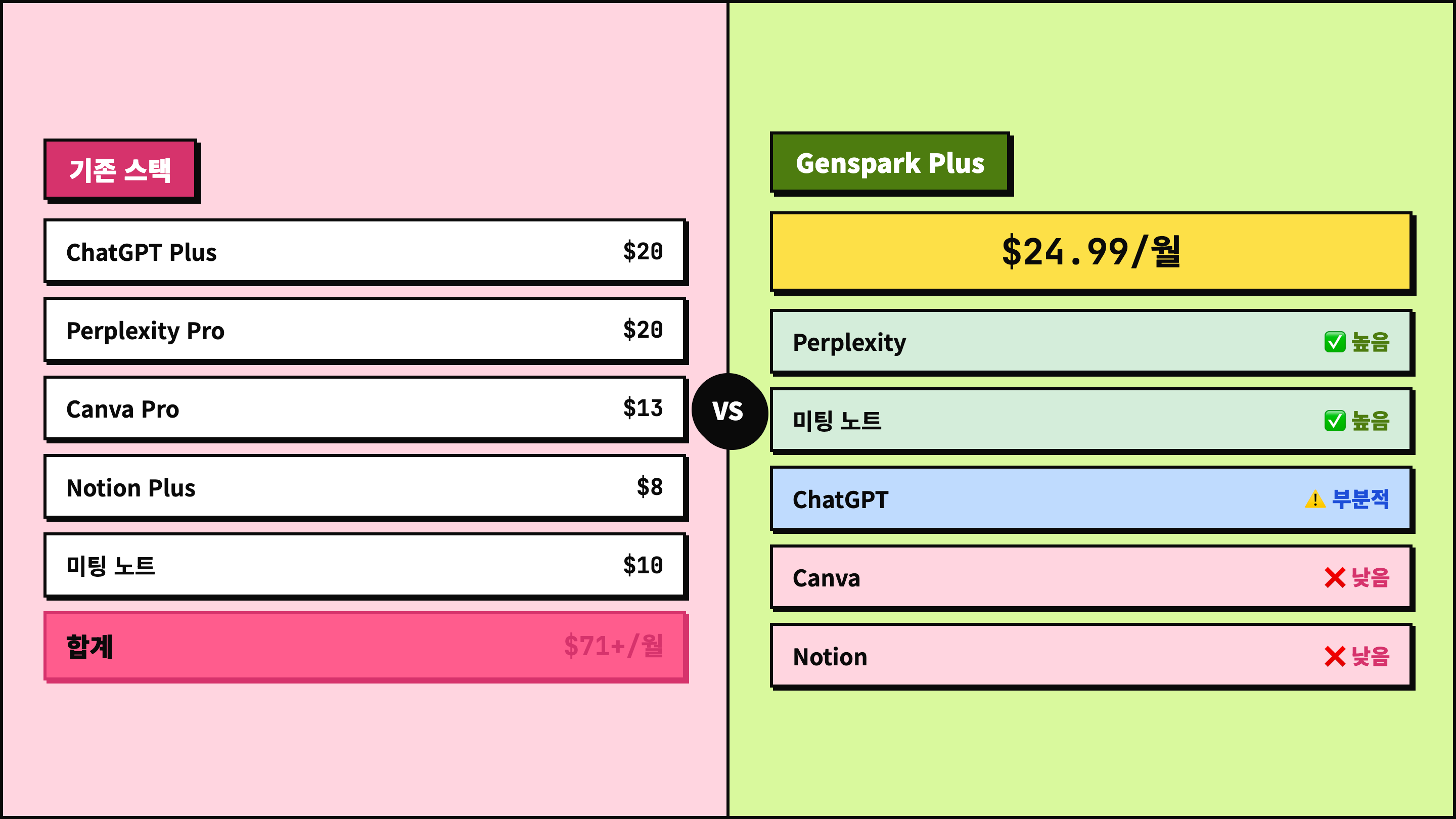Click the Notion text in pink row
1456x819 pixels.
click(x=830, y=657)
